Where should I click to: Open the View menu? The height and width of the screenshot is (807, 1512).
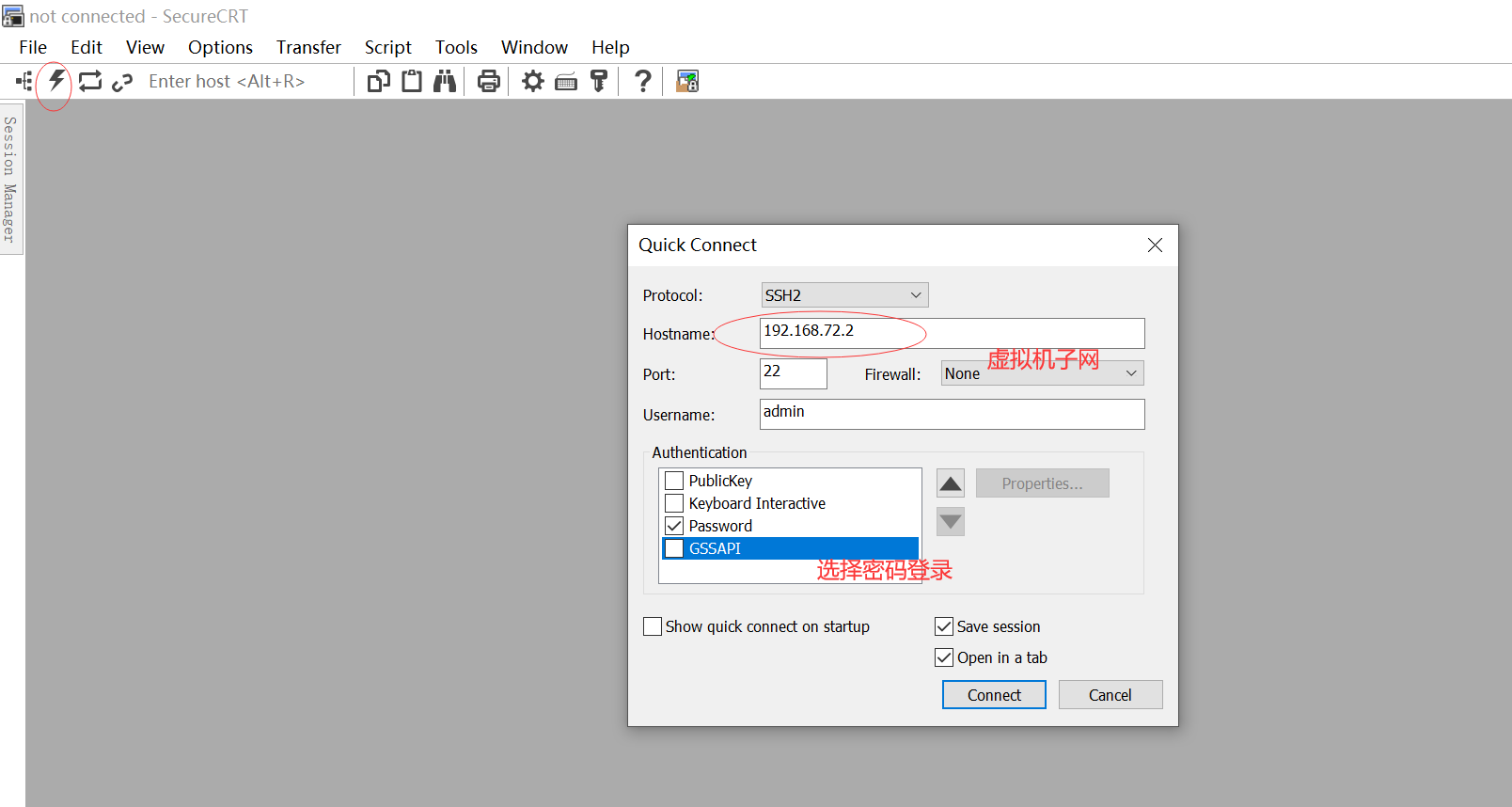[x=145, y=47]
